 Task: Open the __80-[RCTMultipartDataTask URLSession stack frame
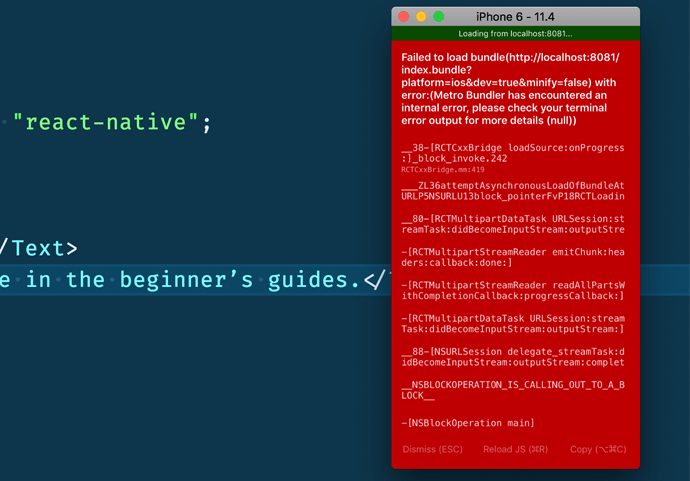coord(513,224)
